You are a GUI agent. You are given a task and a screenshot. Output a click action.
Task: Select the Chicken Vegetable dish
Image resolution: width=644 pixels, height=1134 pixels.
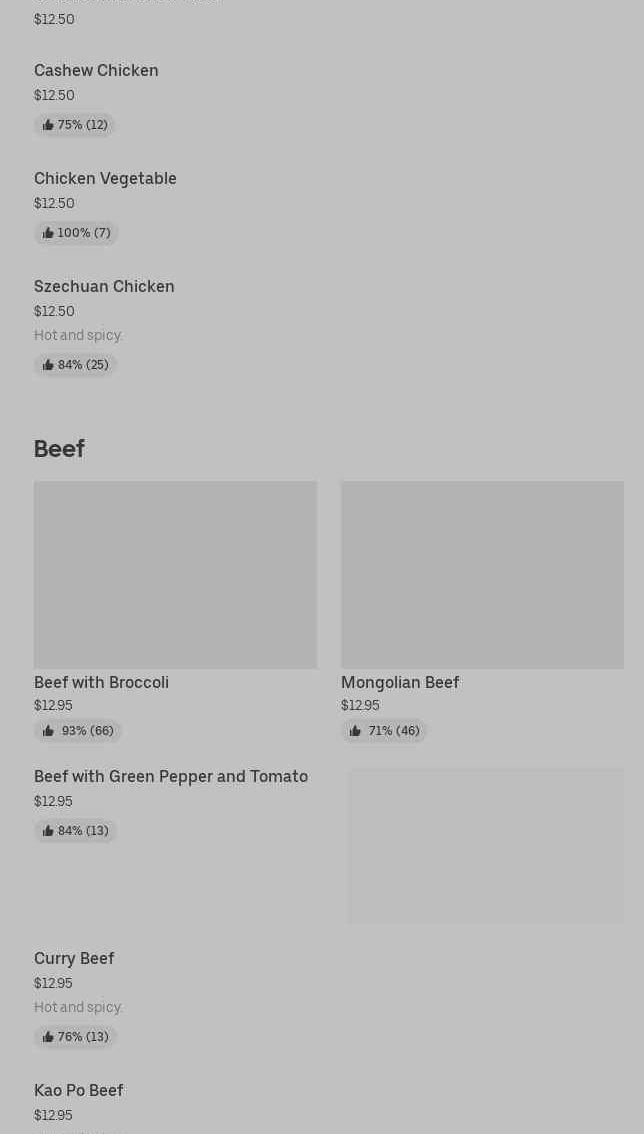(105, 178)
